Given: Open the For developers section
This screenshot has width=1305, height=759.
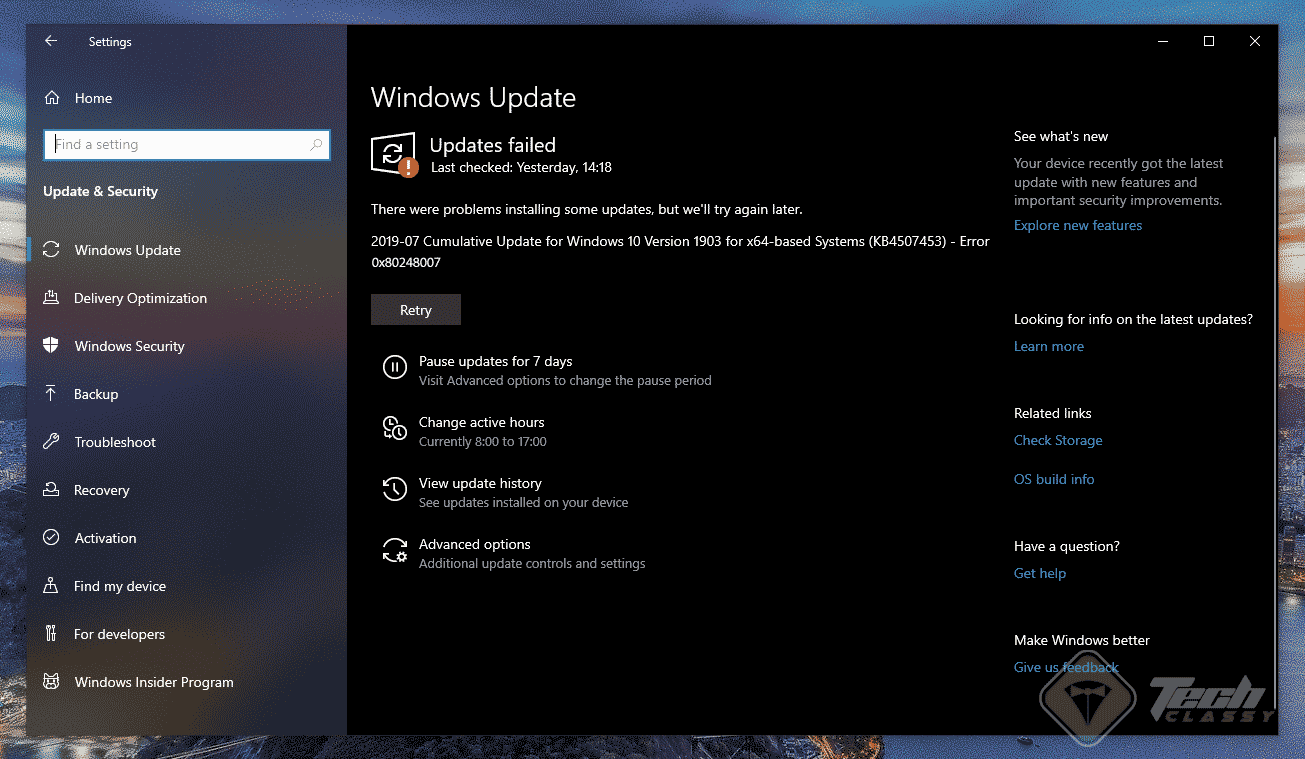Looking at the screenshot, I should coord(120,634).
